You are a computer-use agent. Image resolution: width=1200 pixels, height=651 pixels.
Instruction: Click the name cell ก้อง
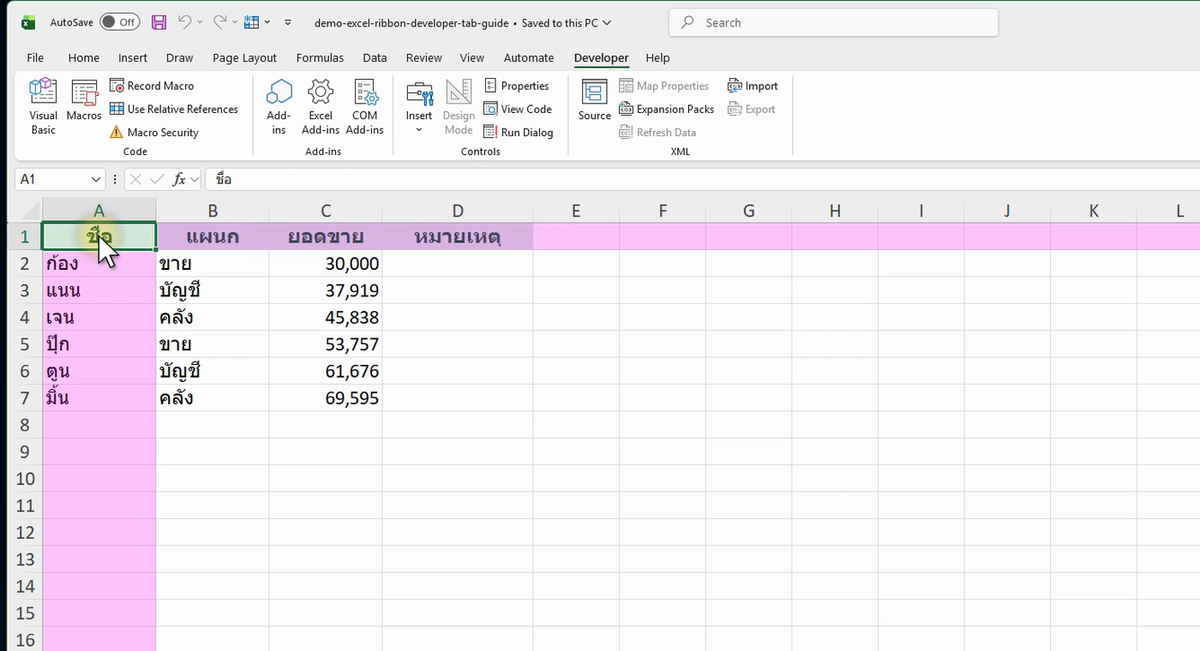99,264
